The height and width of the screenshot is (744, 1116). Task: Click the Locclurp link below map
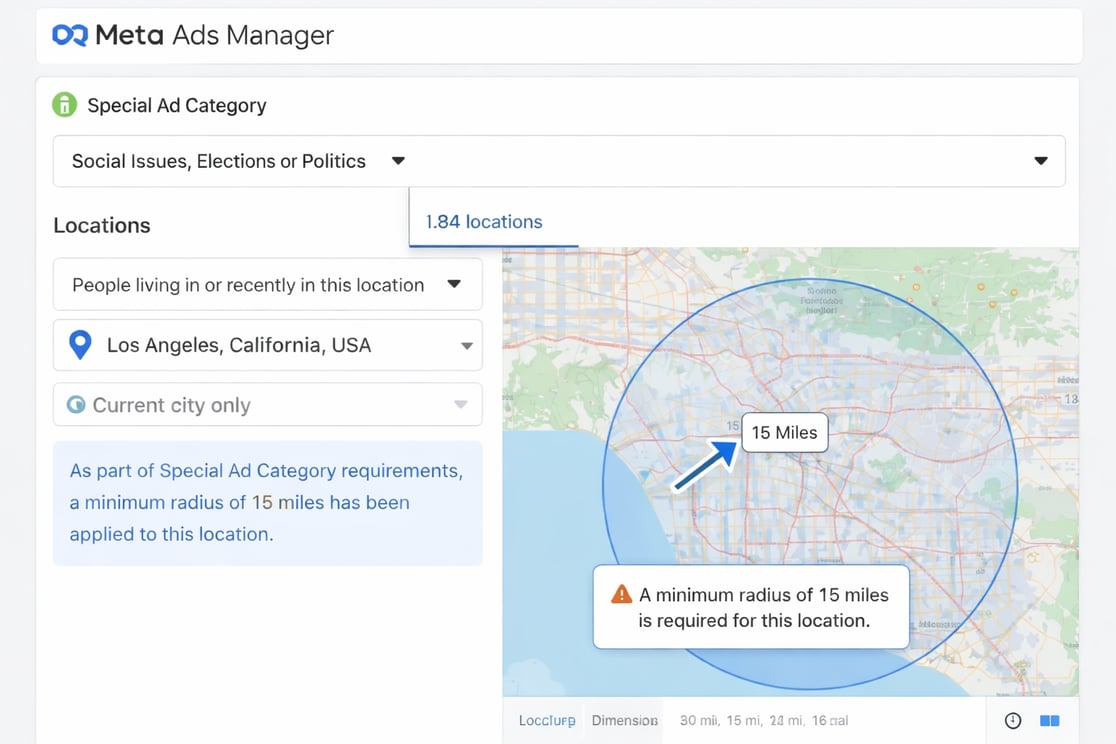547,720
